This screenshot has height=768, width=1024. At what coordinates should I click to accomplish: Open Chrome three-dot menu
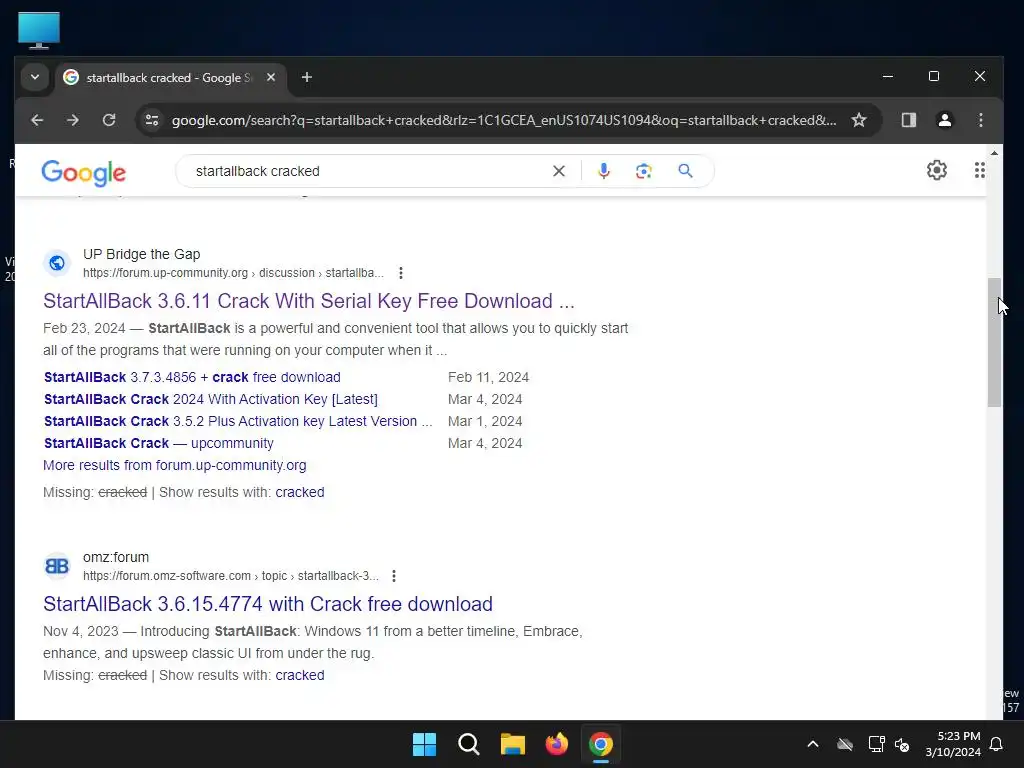[980, 120]
